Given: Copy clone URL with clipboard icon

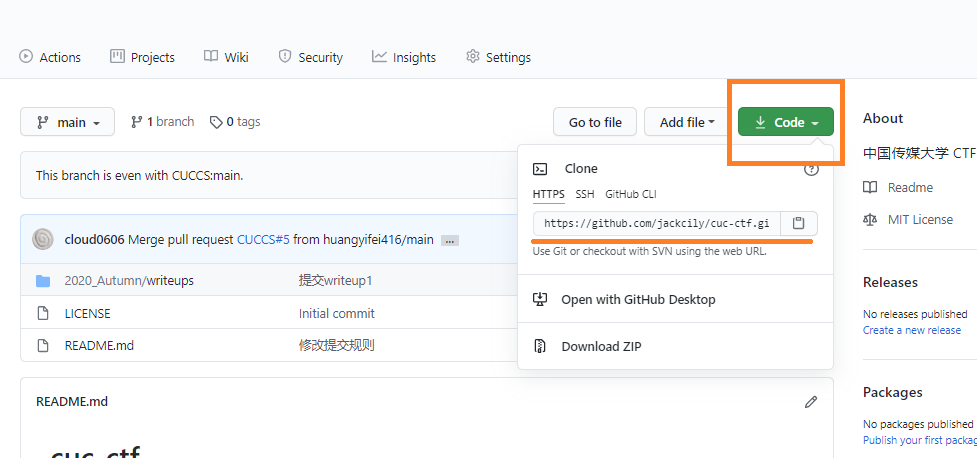Looking at the screenshot, I should tap(799, 223).
